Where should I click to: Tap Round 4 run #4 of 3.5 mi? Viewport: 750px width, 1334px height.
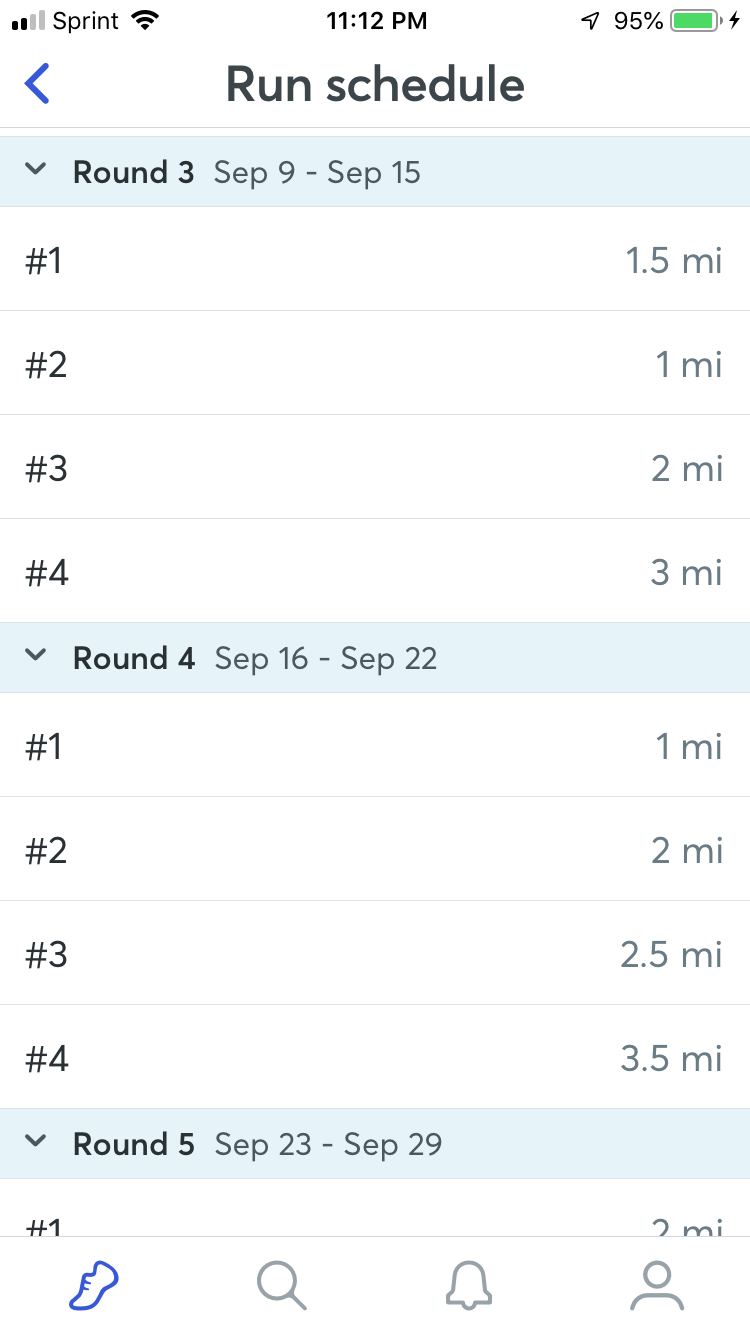click(375, 1058)
